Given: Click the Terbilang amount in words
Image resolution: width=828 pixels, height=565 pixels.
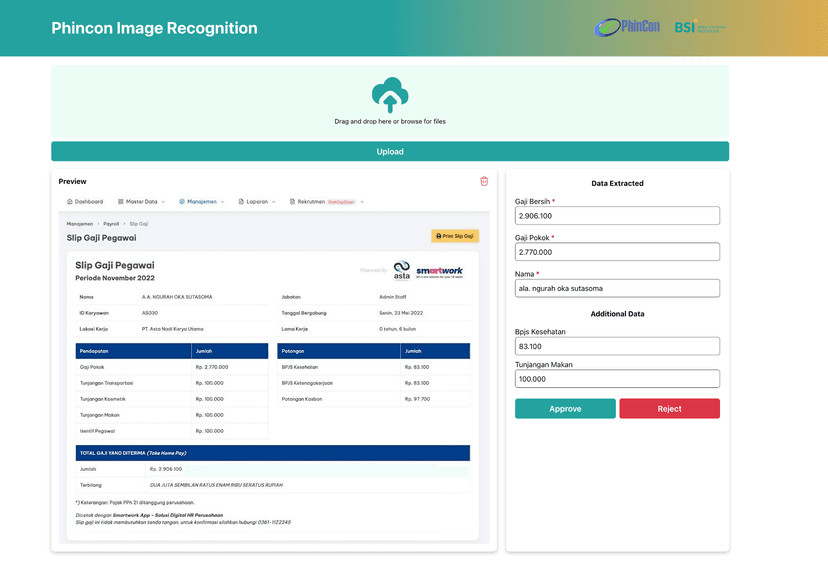Looking at the screenshot, I should click(x=216, y=485).
